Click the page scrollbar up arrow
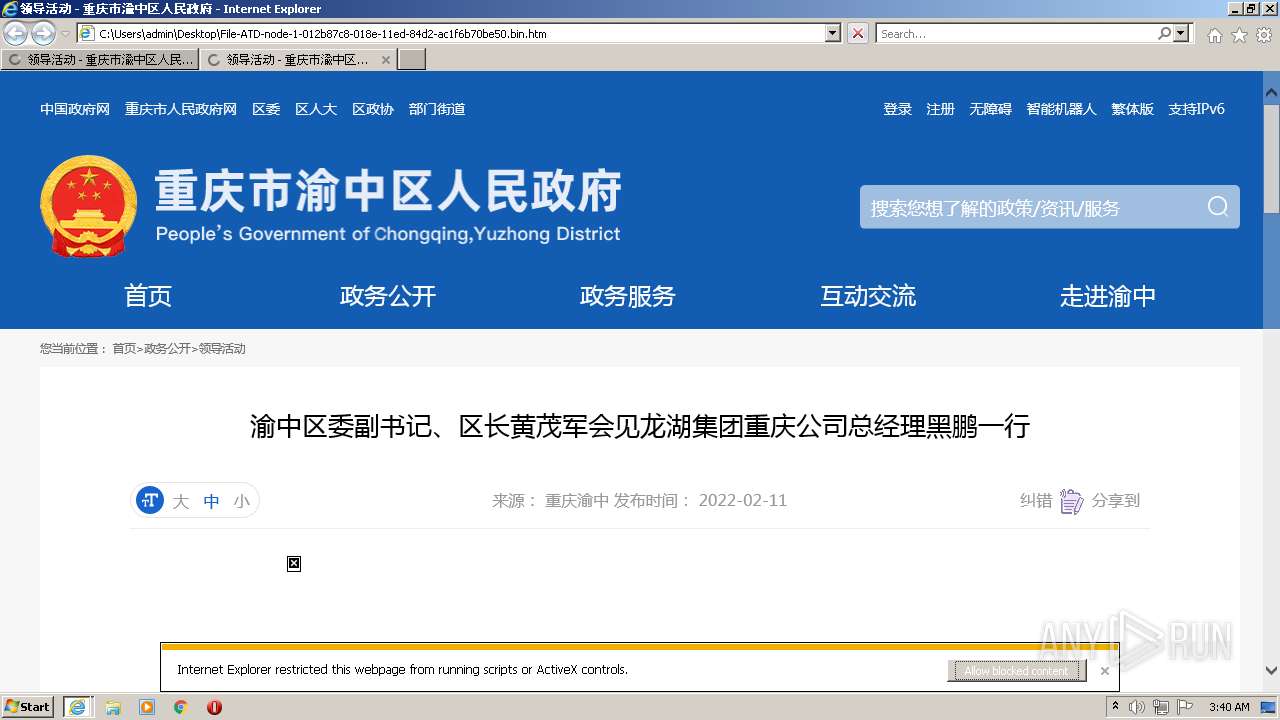Screen dimensions: 1280x720 [1271, 93]
